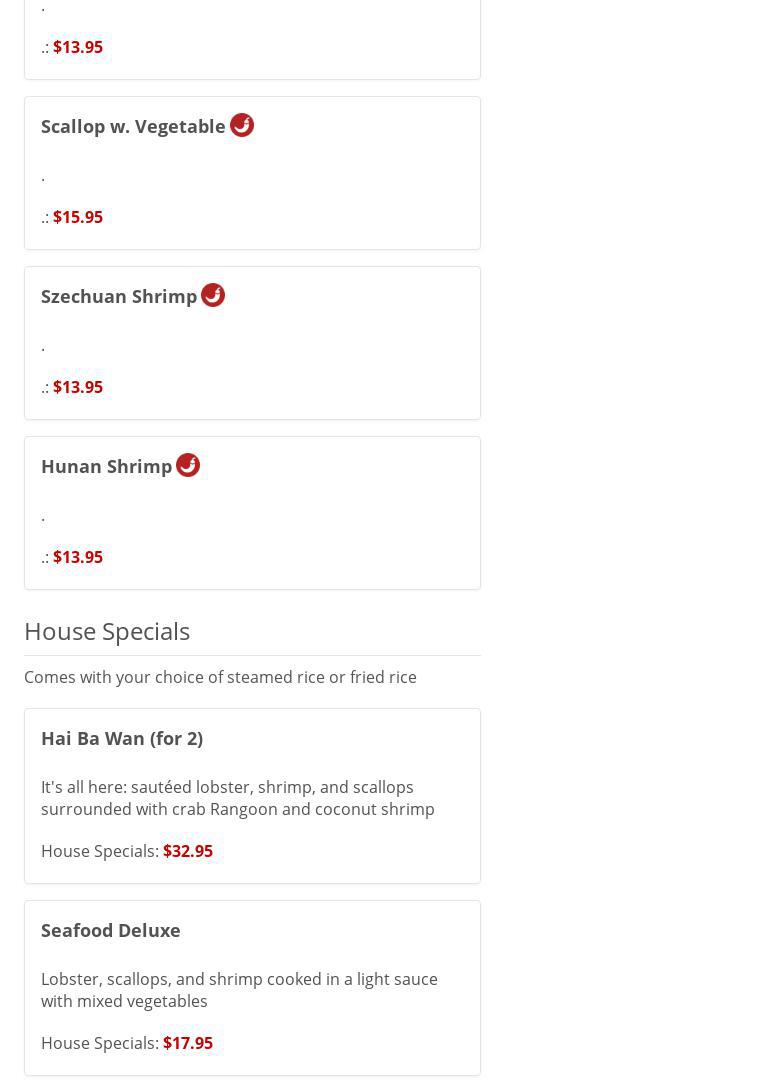This screenshot has width=770, height=1088.
Task: Select the Seafood Deluxe dish title
Action: click(111, 930)
